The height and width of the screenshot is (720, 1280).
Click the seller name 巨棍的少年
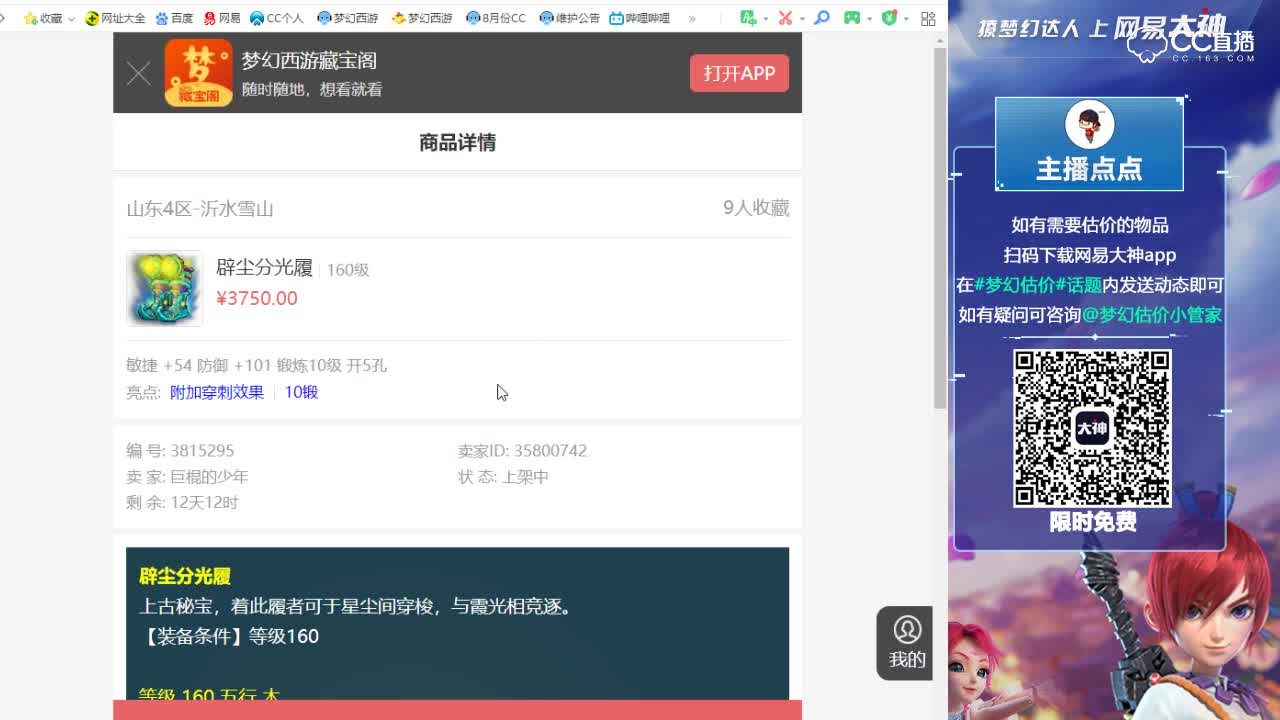click(x=209, y=477)
